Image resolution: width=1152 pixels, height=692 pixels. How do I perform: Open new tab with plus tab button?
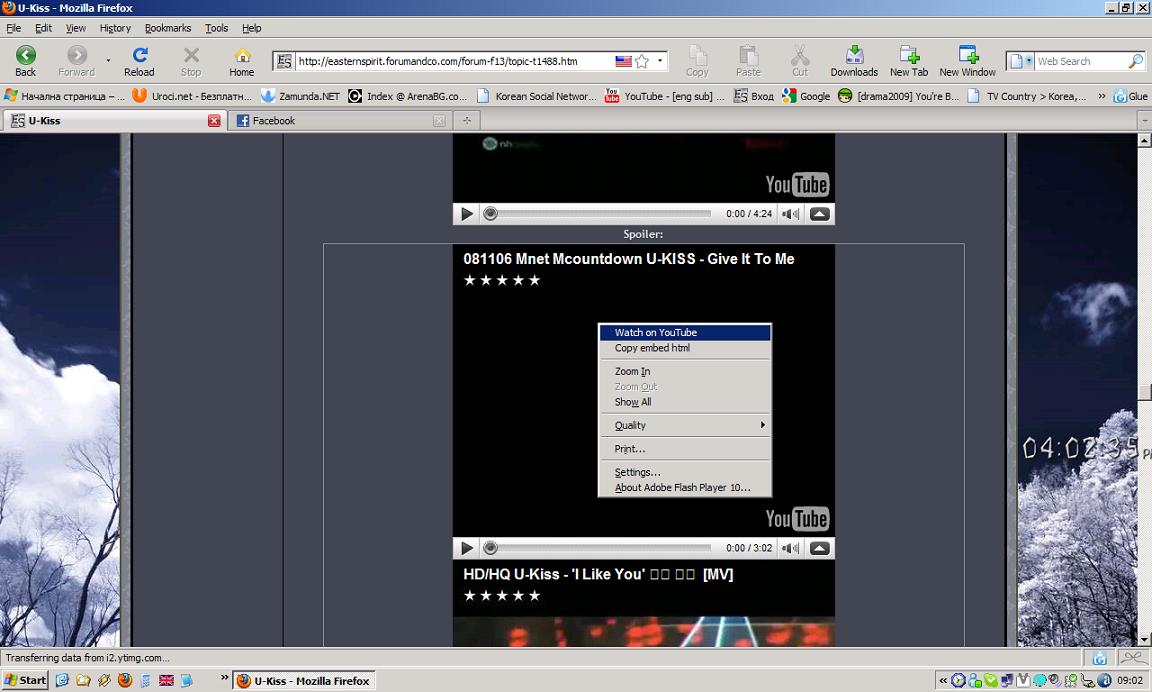467,120
